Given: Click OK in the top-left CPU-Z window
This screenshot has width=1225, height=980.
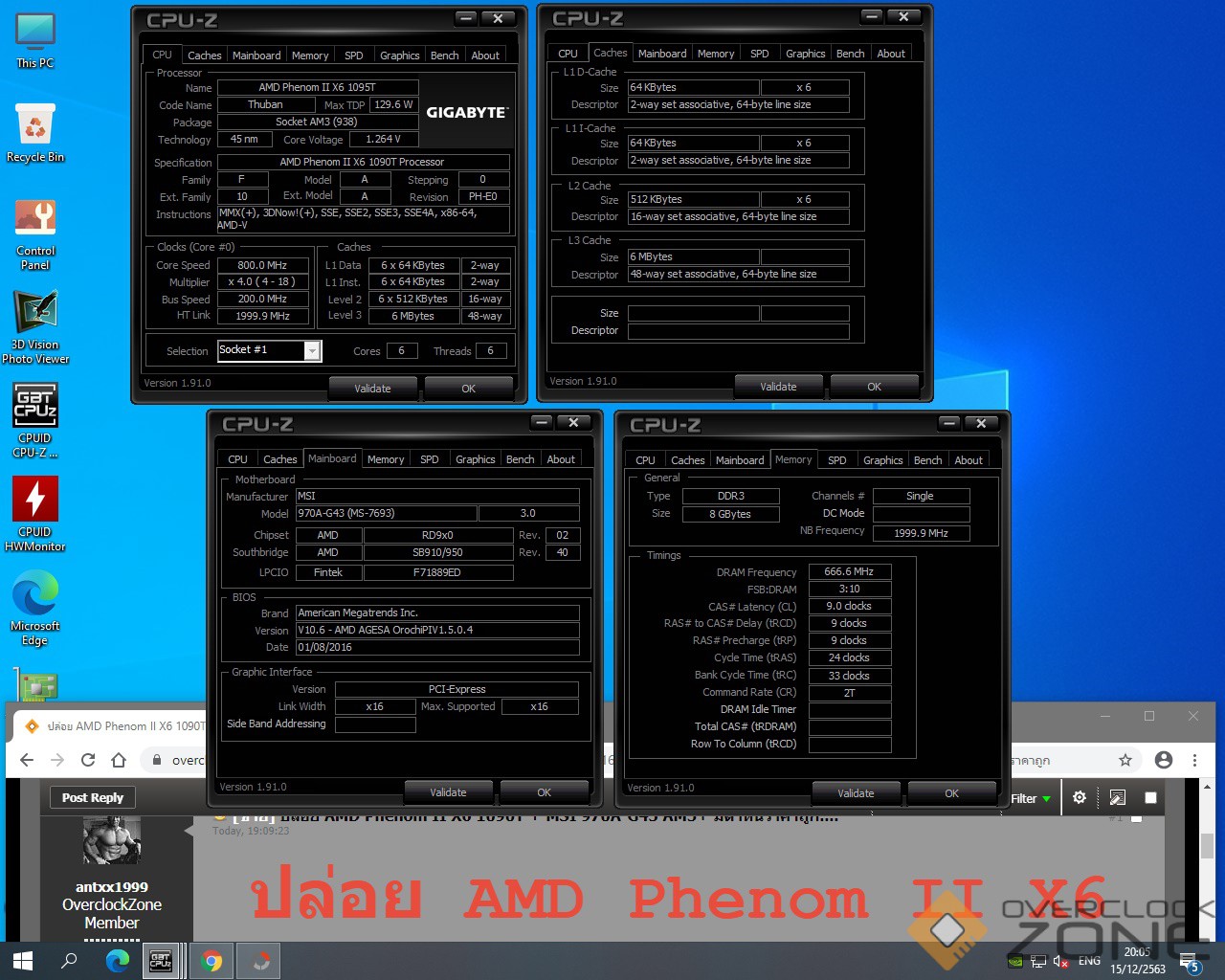Looking at the screenshot, I should point(469,389).
